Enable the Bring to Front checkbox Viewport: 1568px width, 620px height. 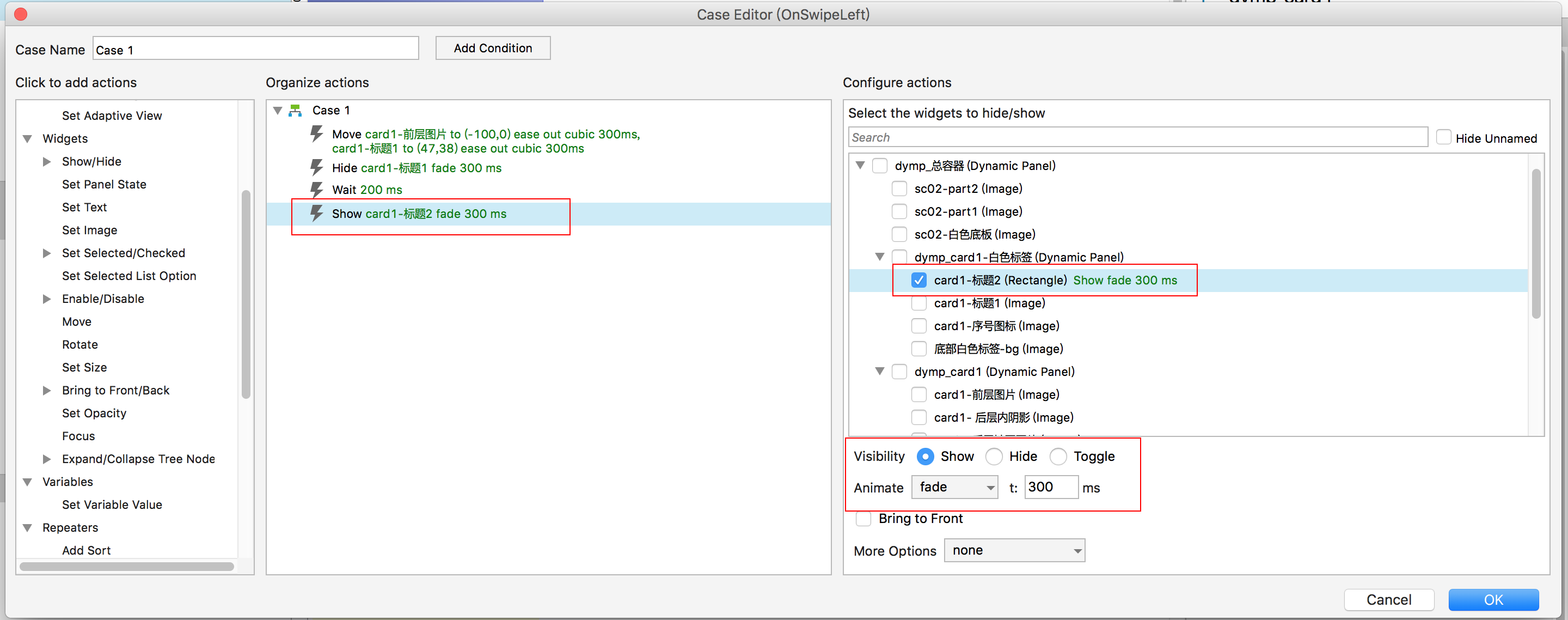(863, 518)
